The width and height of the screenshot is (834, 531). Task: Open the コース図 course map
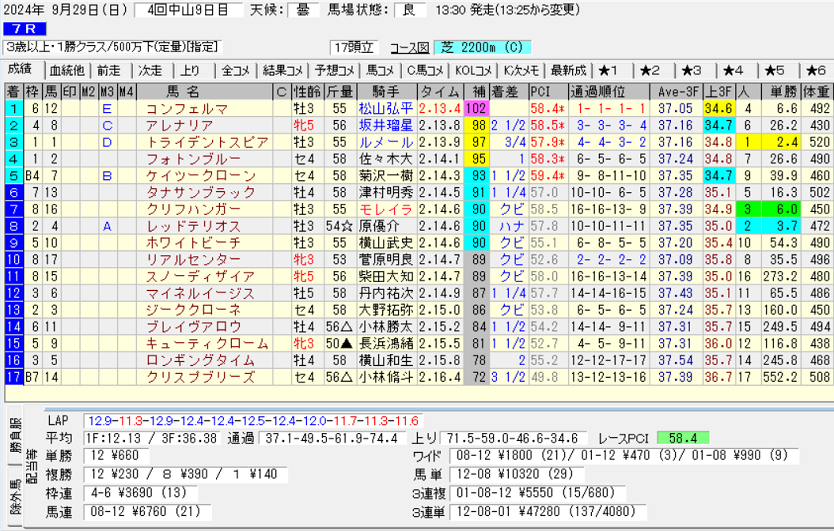(409, 47)
